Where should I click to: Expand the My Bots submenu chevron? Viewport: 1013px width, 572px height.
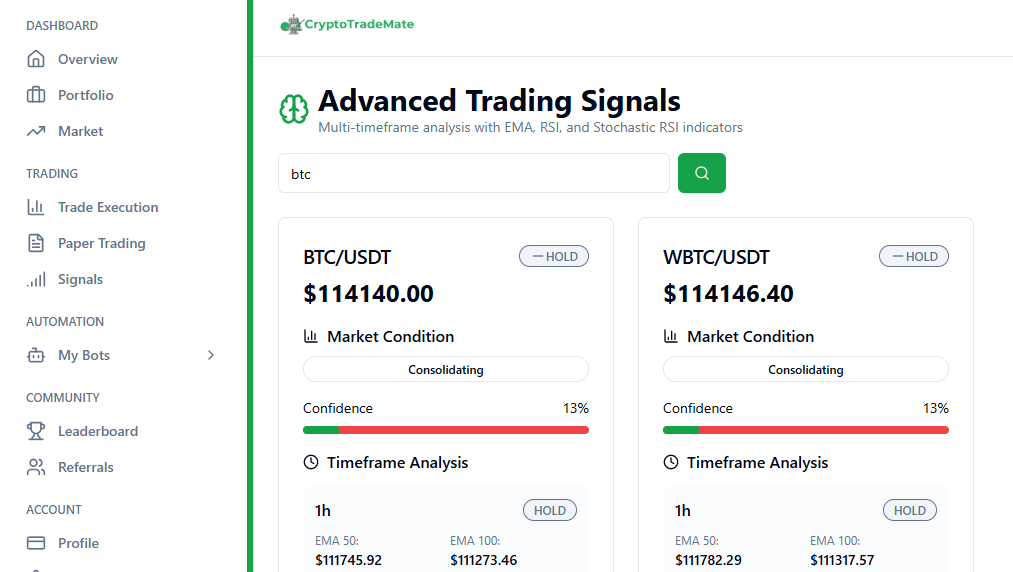[211, 355]
